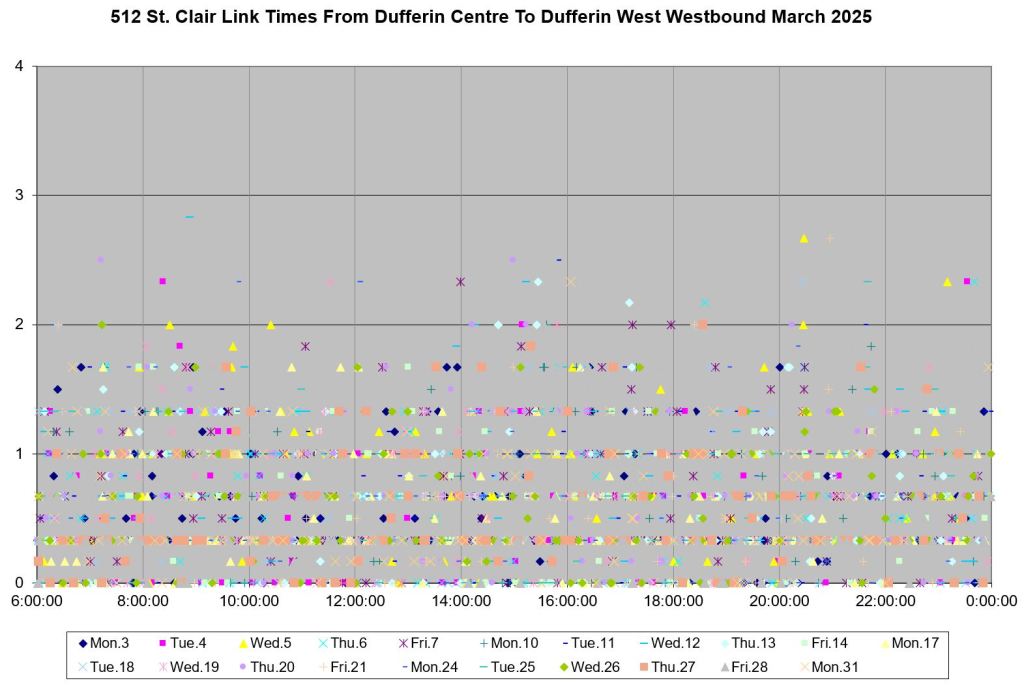
Task: Select the 6:00:00 x-axis label
Action: 37,601
